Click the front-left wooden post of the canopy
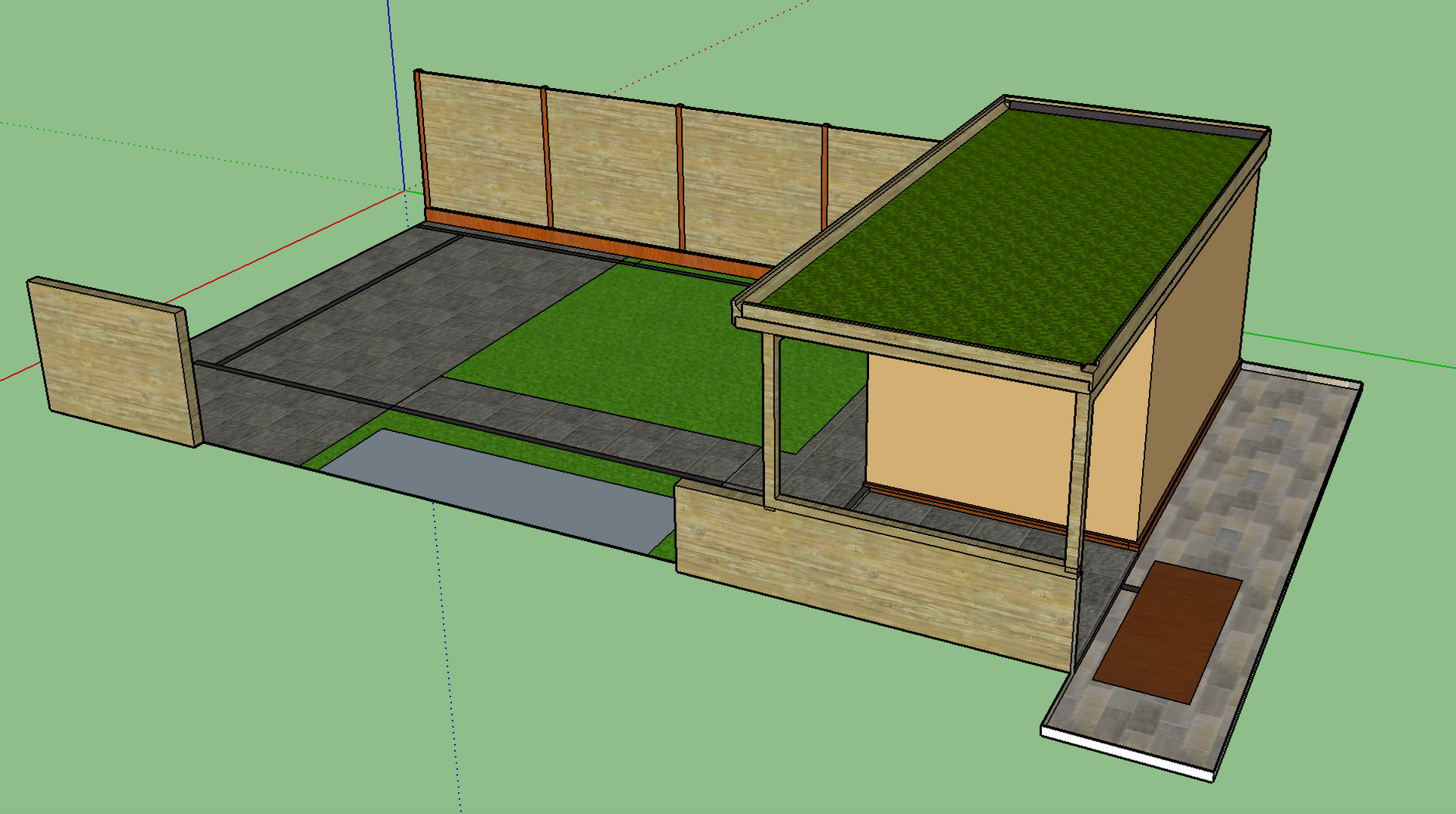The width and height of the screenshot is (1456, 814). (771, 421)
